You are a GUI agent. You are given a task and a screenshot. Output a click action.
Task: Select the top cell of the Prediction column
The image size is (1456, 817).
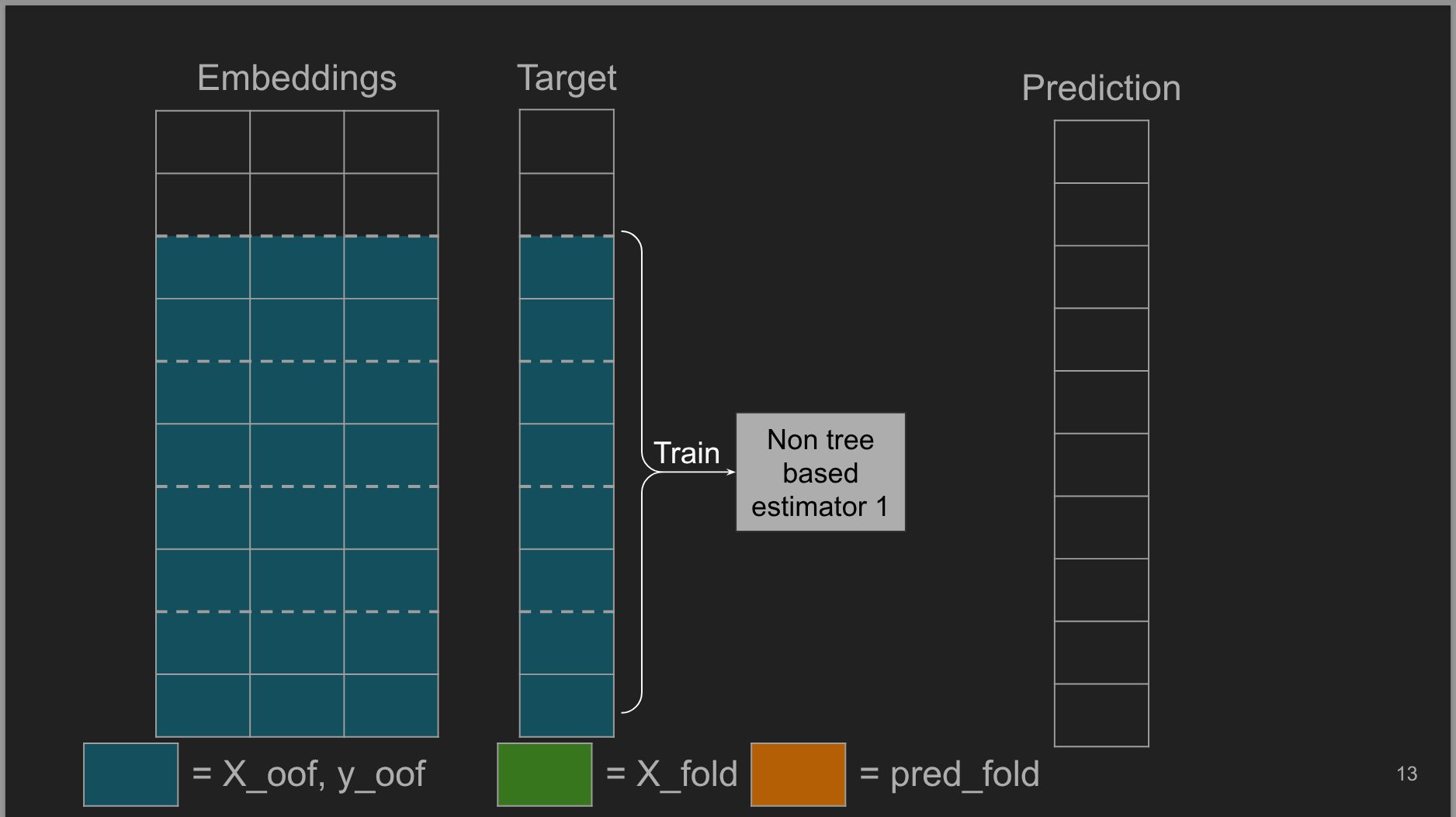1101,152
